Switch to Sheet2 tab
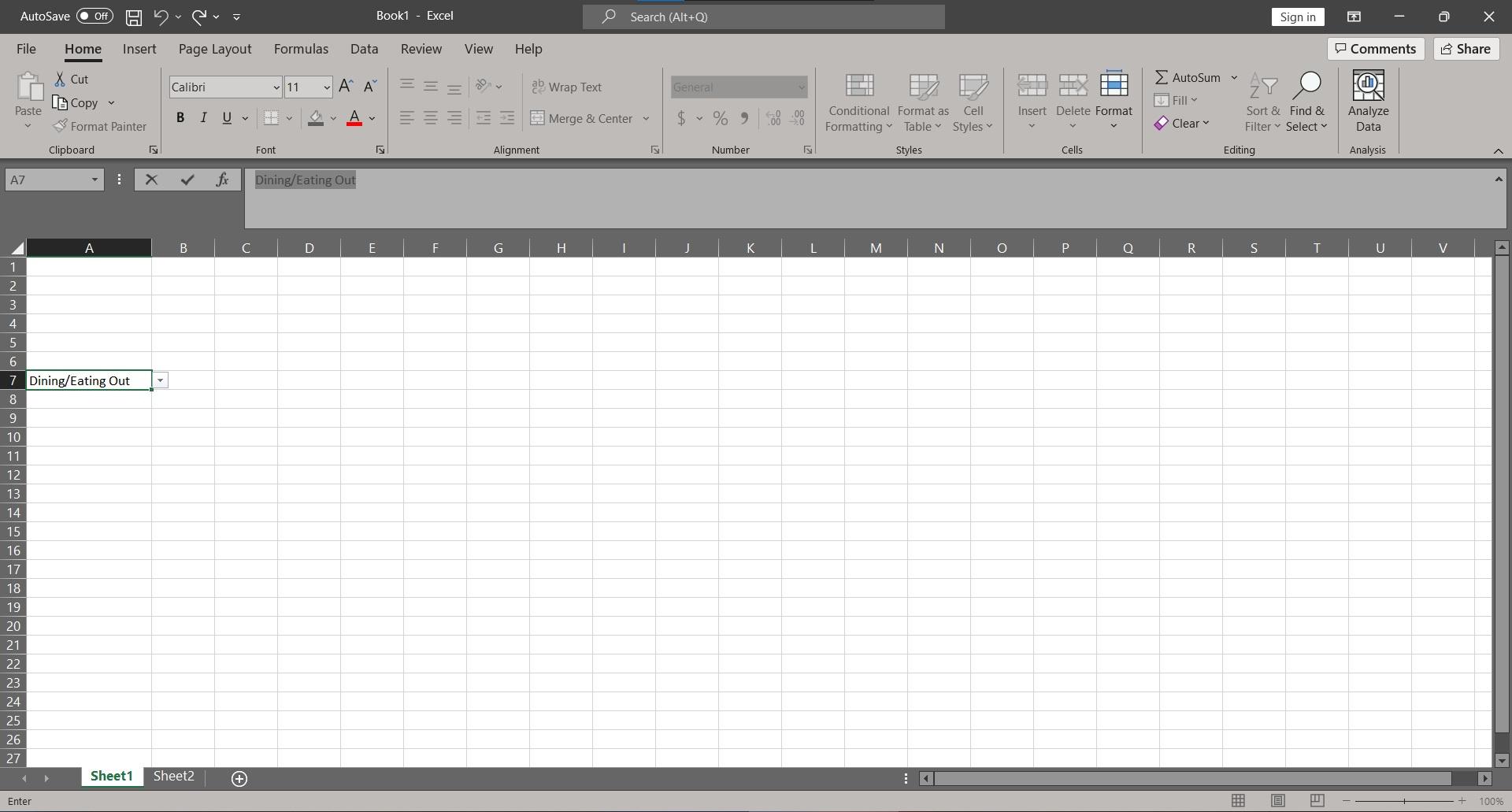The image size is (1512, 812). [x=173, y=777]
